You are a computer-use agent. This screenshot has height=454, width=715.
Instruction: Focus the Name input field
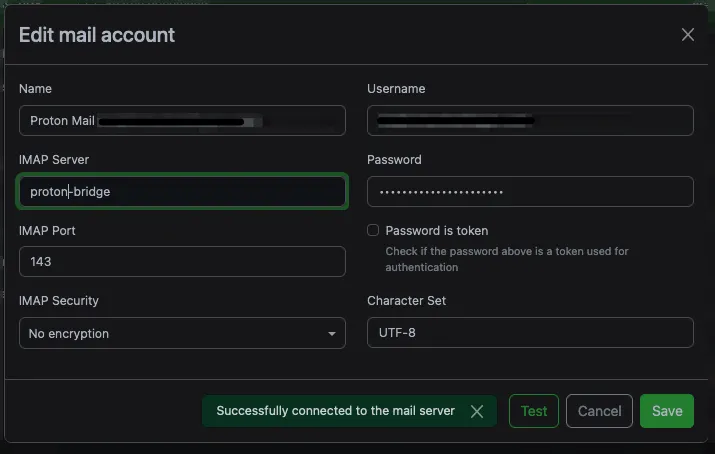[x=182, y=120]
